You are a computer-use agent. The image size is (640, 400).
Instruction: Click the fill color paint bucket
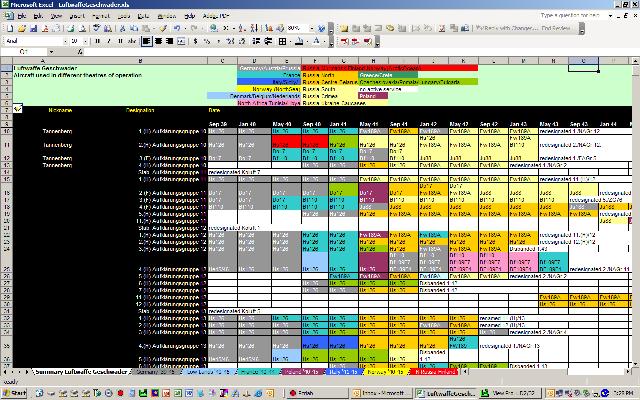(x=300, y=41)
